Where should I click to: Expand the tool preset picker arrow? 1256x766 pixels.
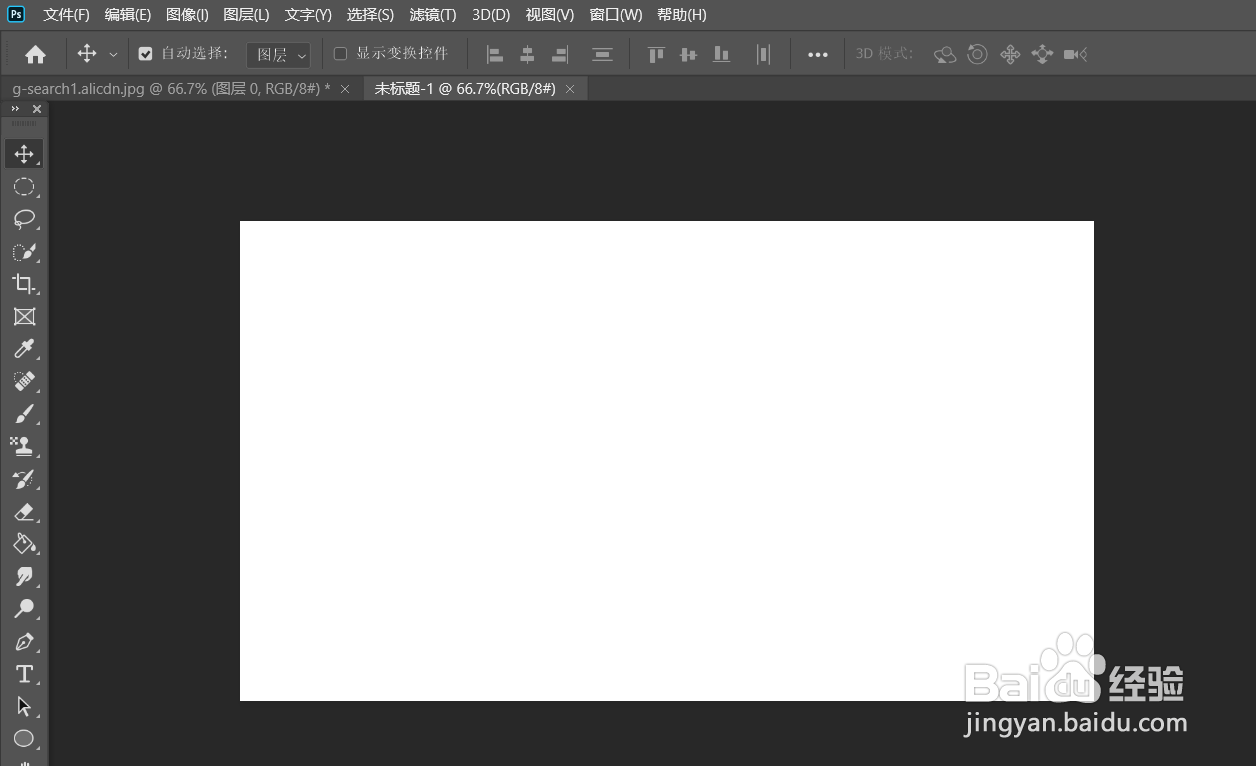pos(113,54)
